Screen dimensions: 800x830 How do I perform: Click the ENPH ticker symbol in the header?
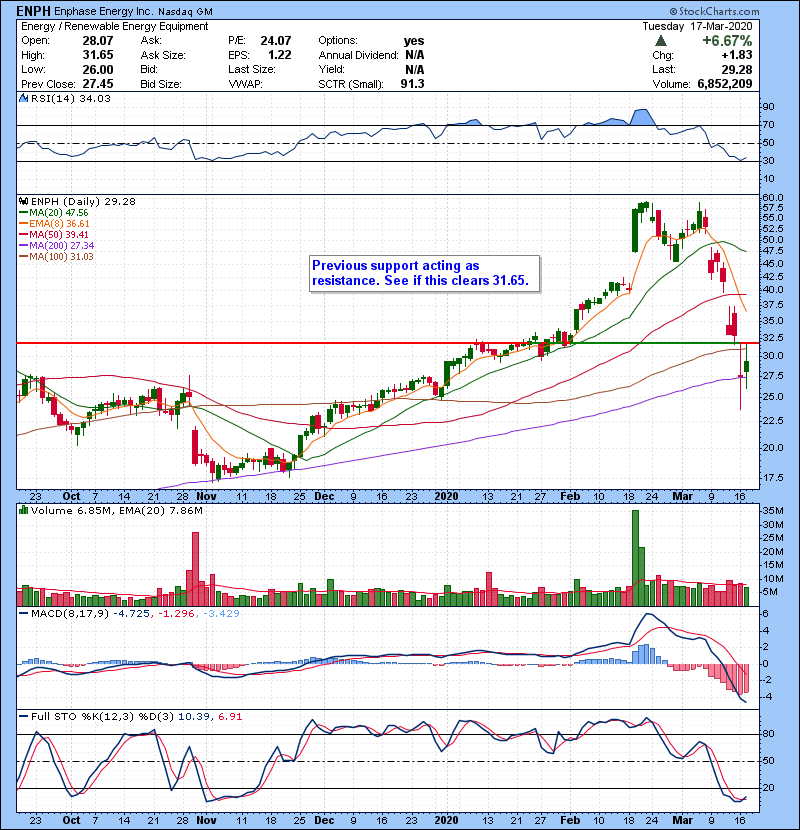click(33, 11)
